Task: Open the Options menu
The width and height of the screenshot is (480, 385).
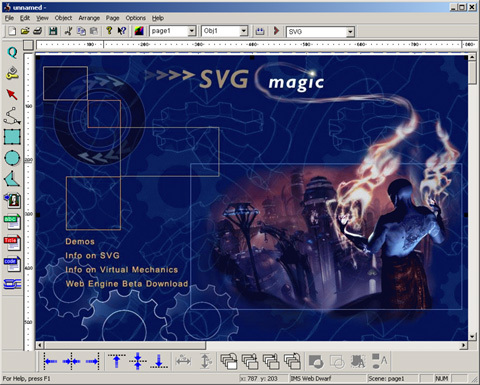Action: 136,18
